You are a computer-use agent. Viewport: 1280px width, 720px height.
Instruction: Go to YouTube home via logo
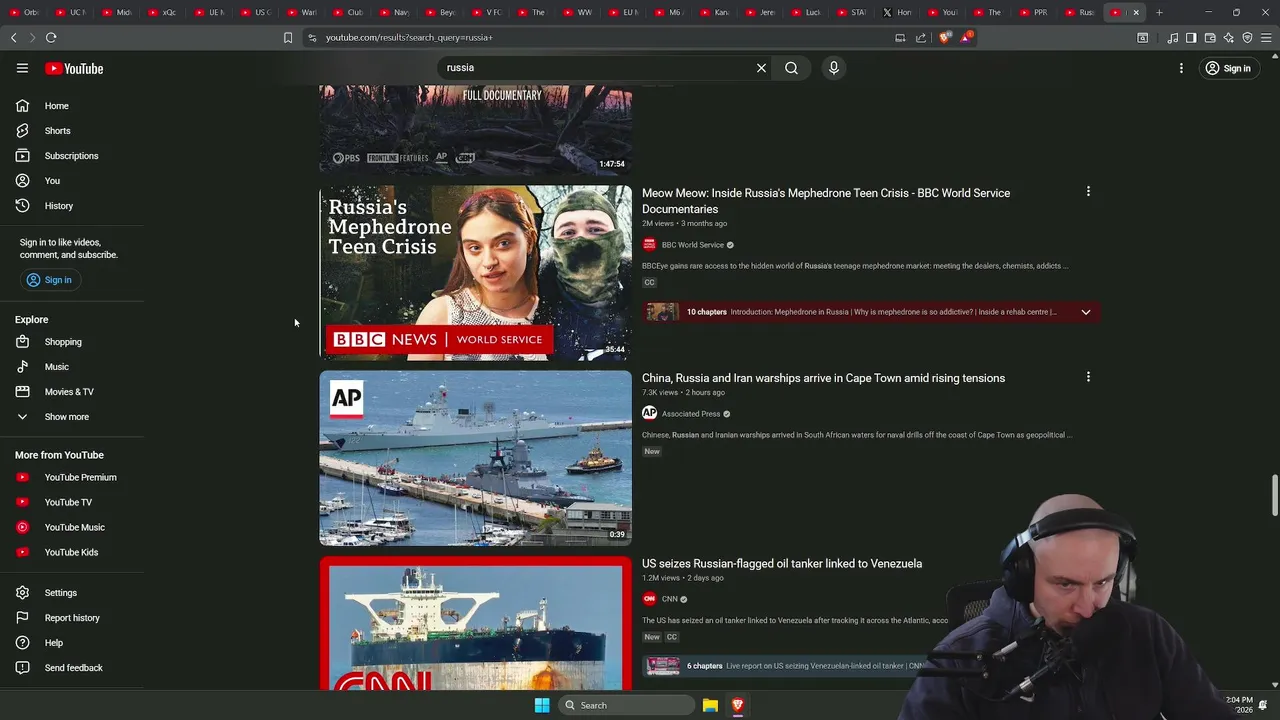(74, 68)
